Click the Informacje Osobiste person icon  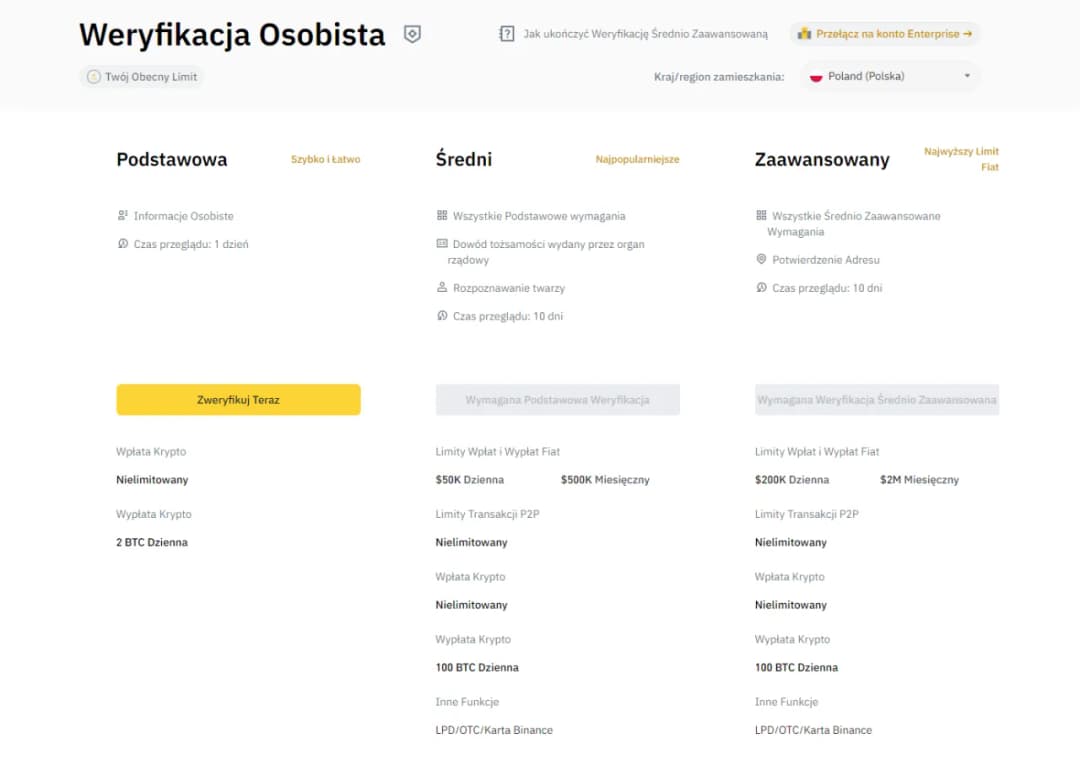[x=124, y=215]
